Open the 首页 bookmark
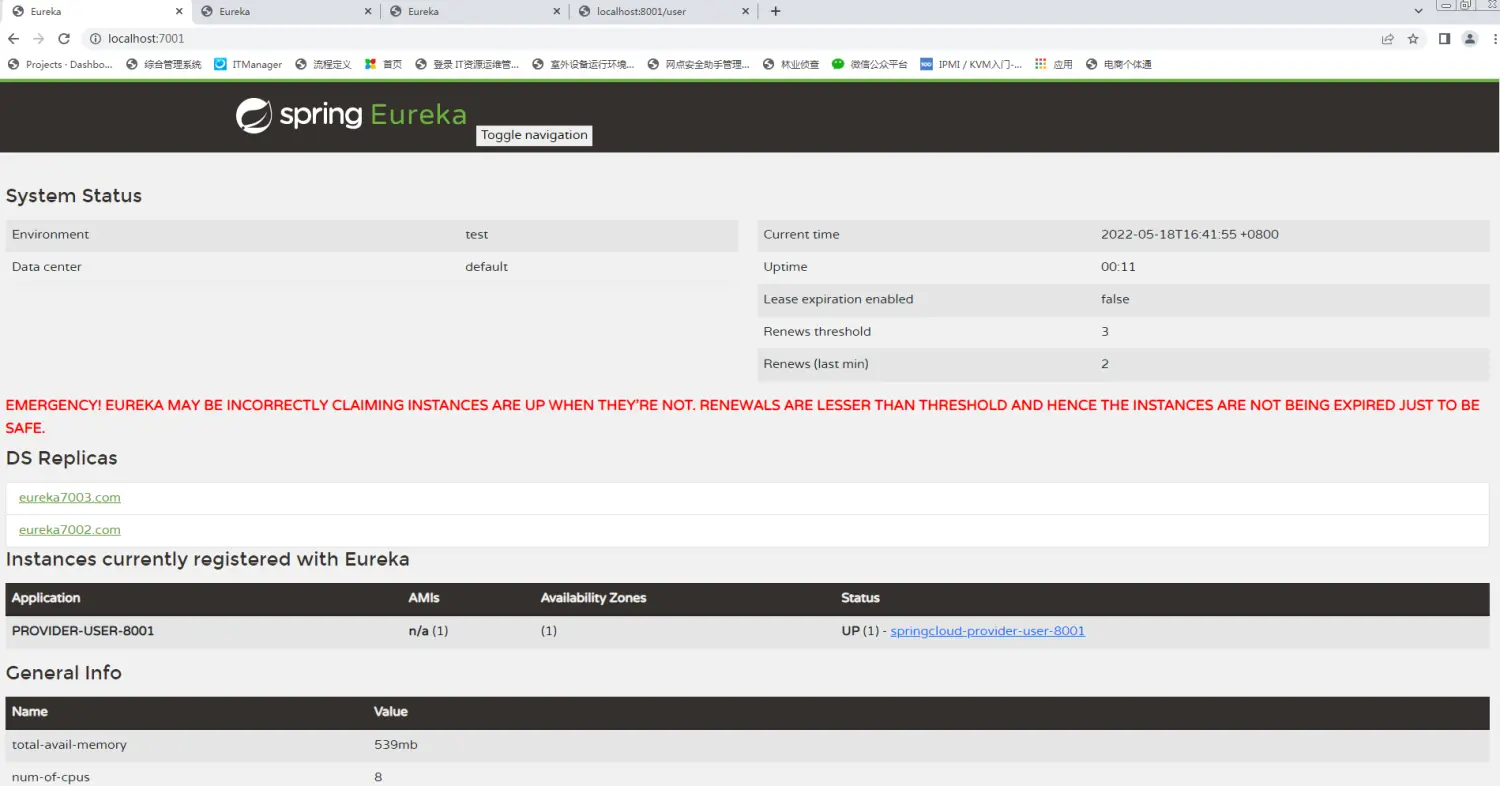 383,64
